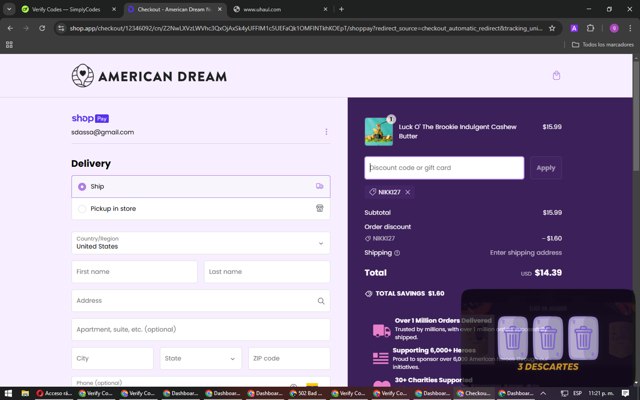Bookmark this page with the star icon
The width and height of the screenshot is (640, 400).
click(x=552, y=28)
